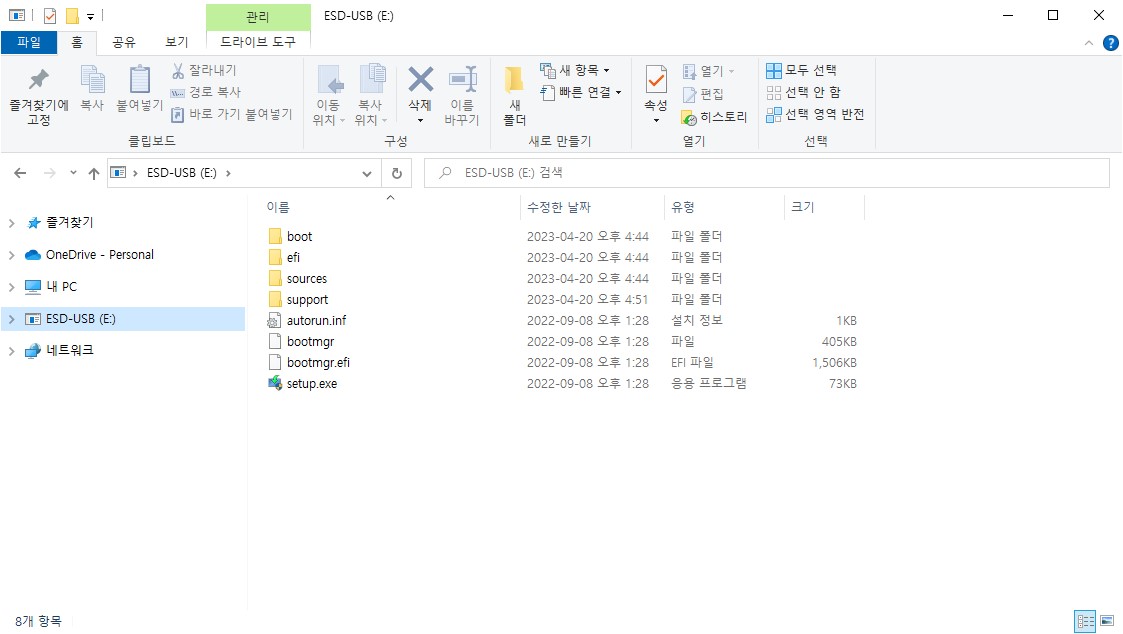Open Help question mark icon
The image size is (1123, 634).
(1110, 44)
